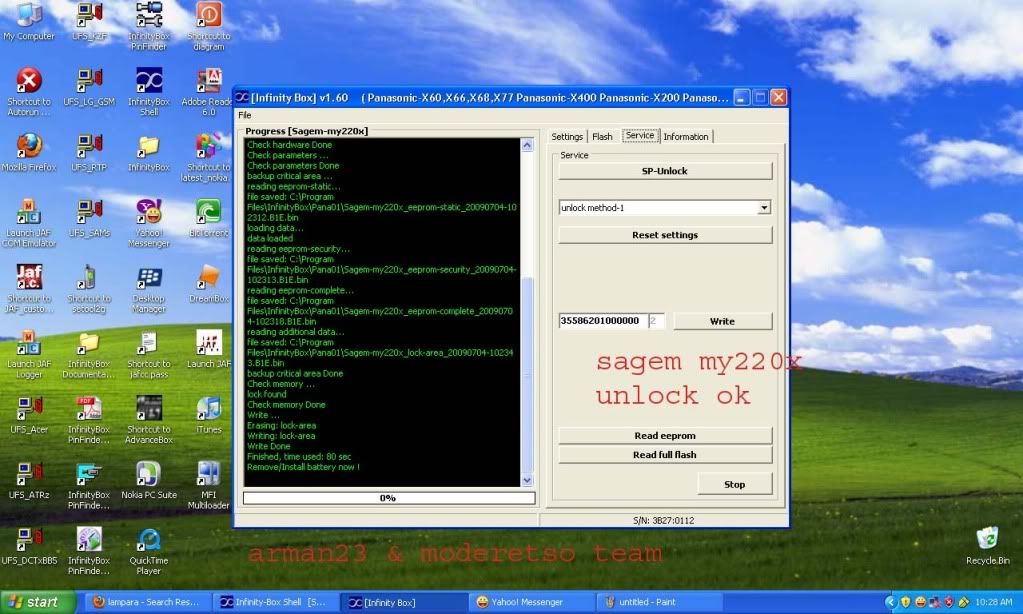Click the Write button
This screenshot has height=614, width=1023.
[722, 321]
